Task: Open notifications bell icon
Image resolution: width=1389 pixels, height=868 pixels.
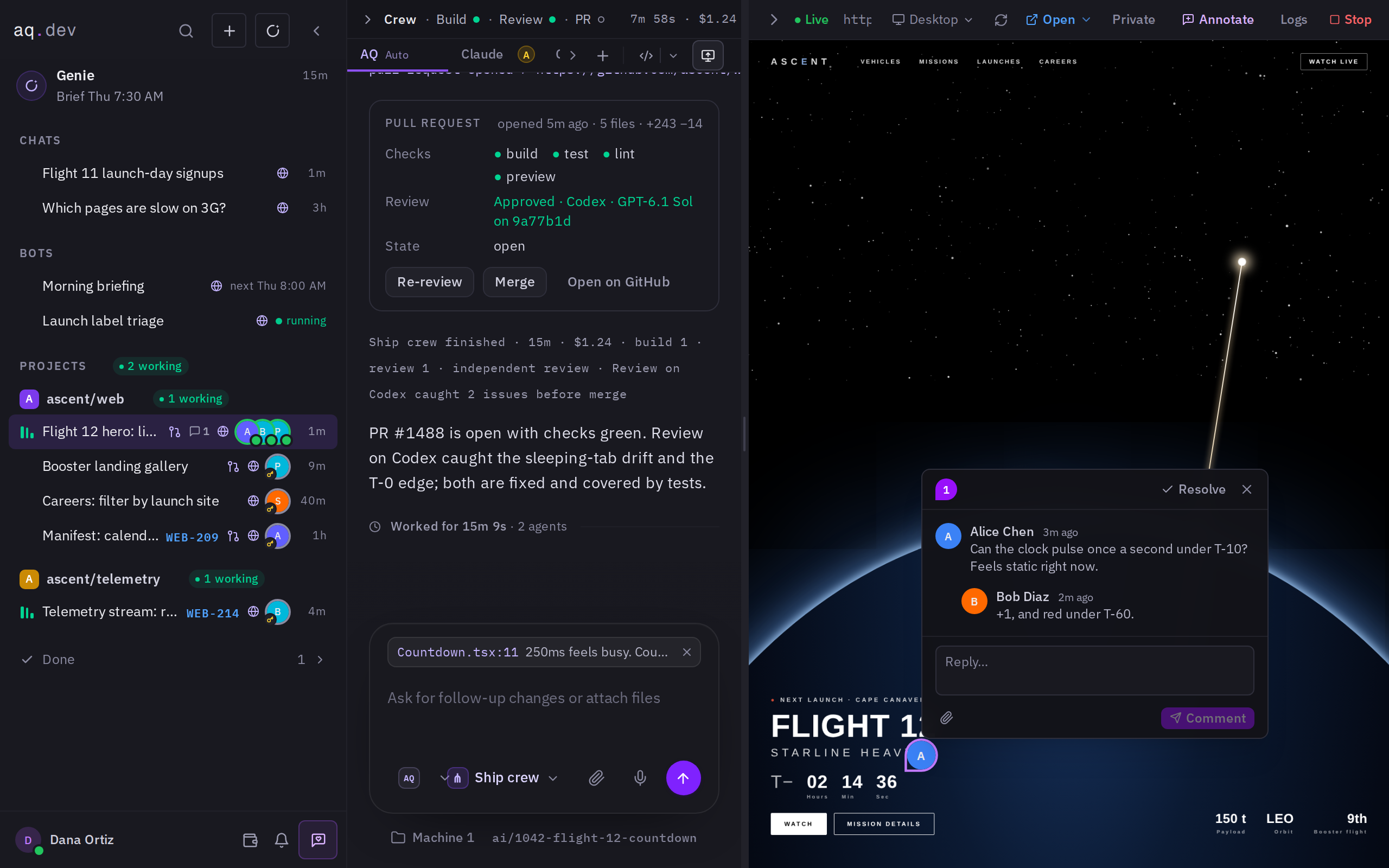Action: click(x=281, y=840)
